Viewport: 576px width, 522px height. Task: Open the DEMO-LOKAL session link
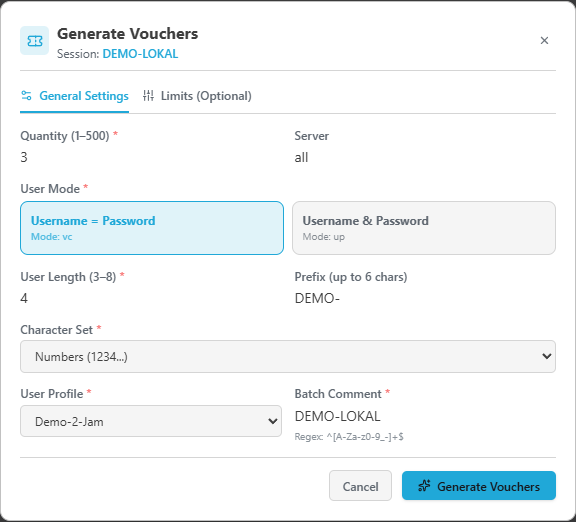point(140,54)
